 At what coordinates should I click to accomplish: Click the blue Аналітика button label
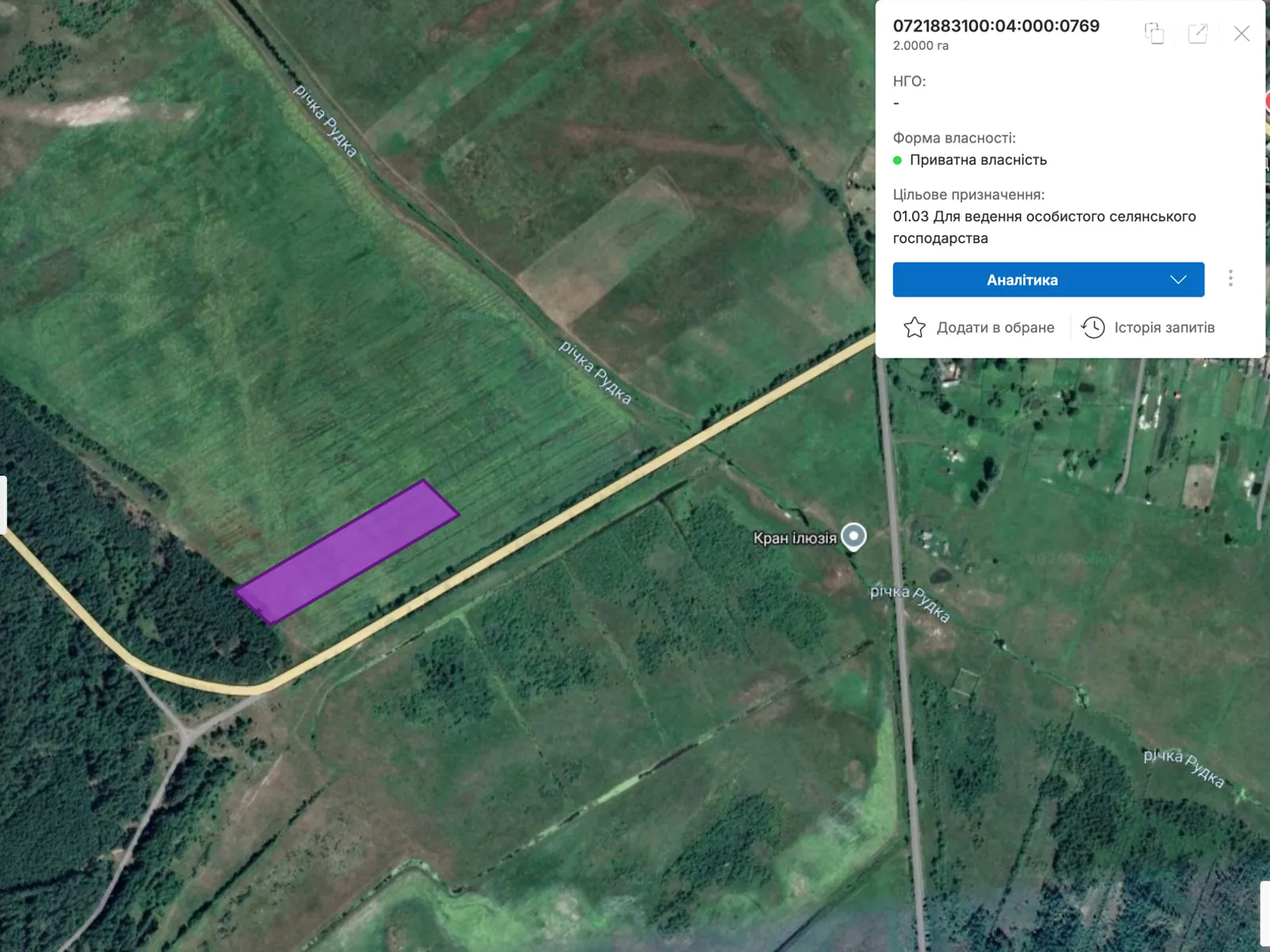point(1022,280)
